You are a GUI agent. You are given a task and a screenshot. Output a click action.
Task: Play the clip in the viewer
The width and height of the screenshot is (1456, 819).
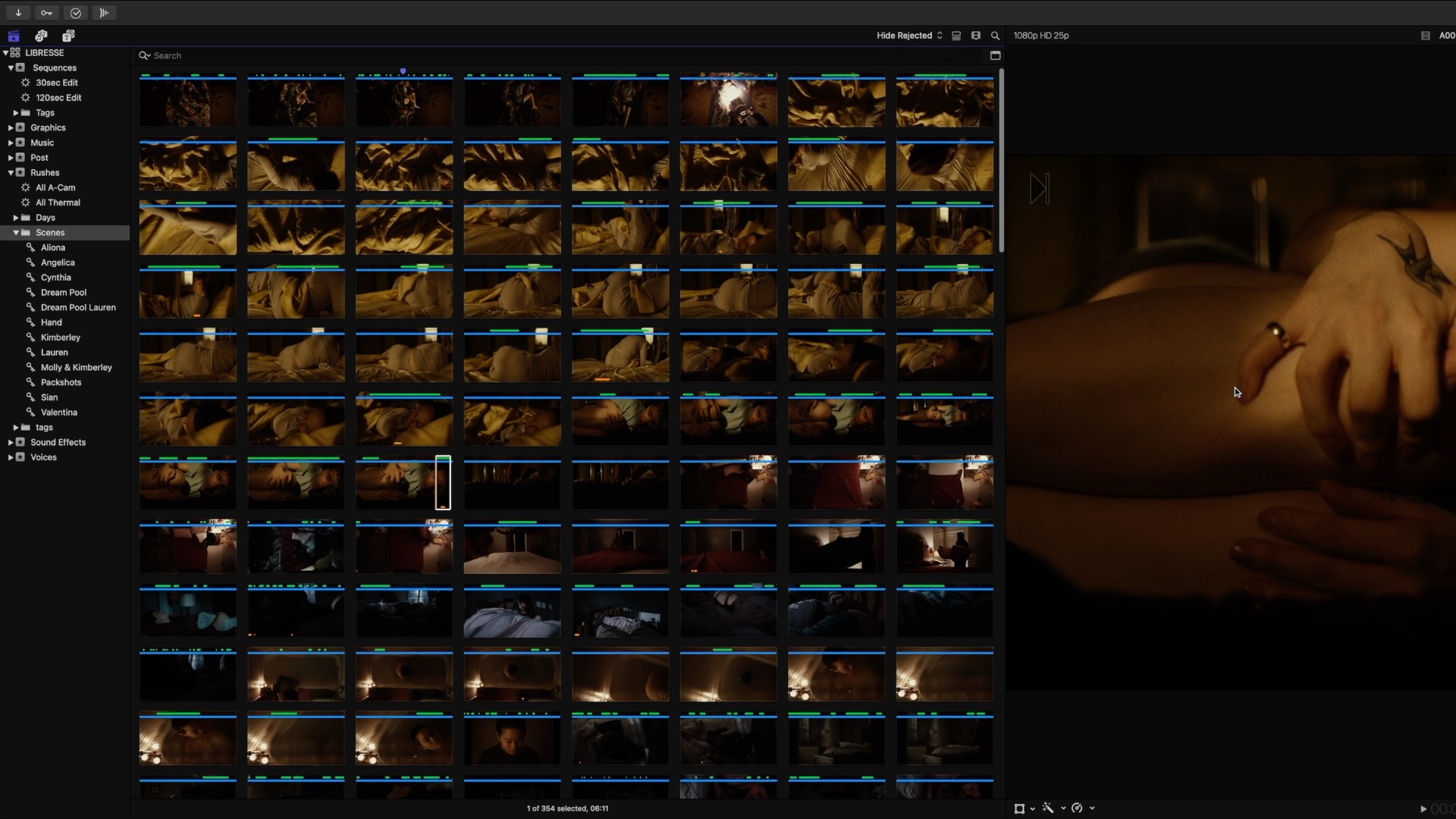coord(1423,808)
